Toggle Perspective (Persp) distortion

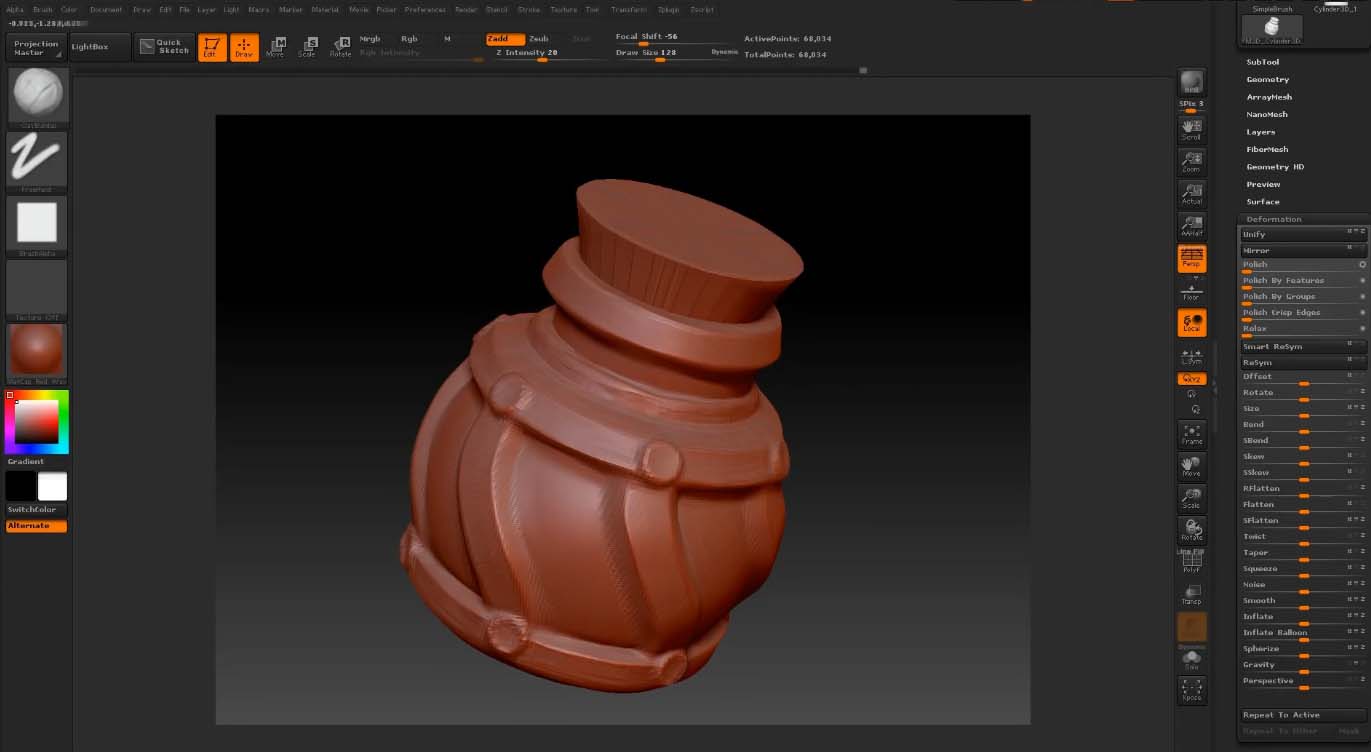[x=1191, y=259]
